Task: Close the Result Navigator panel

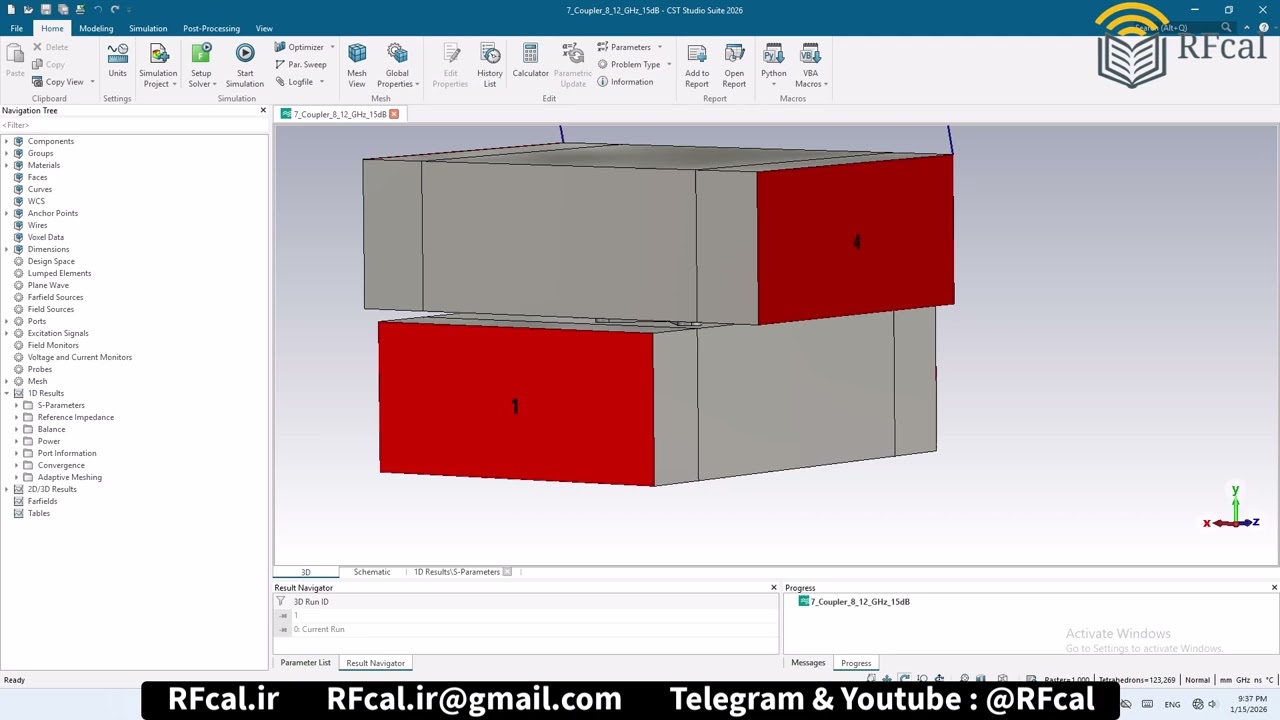Action: (x=773, y=587)
